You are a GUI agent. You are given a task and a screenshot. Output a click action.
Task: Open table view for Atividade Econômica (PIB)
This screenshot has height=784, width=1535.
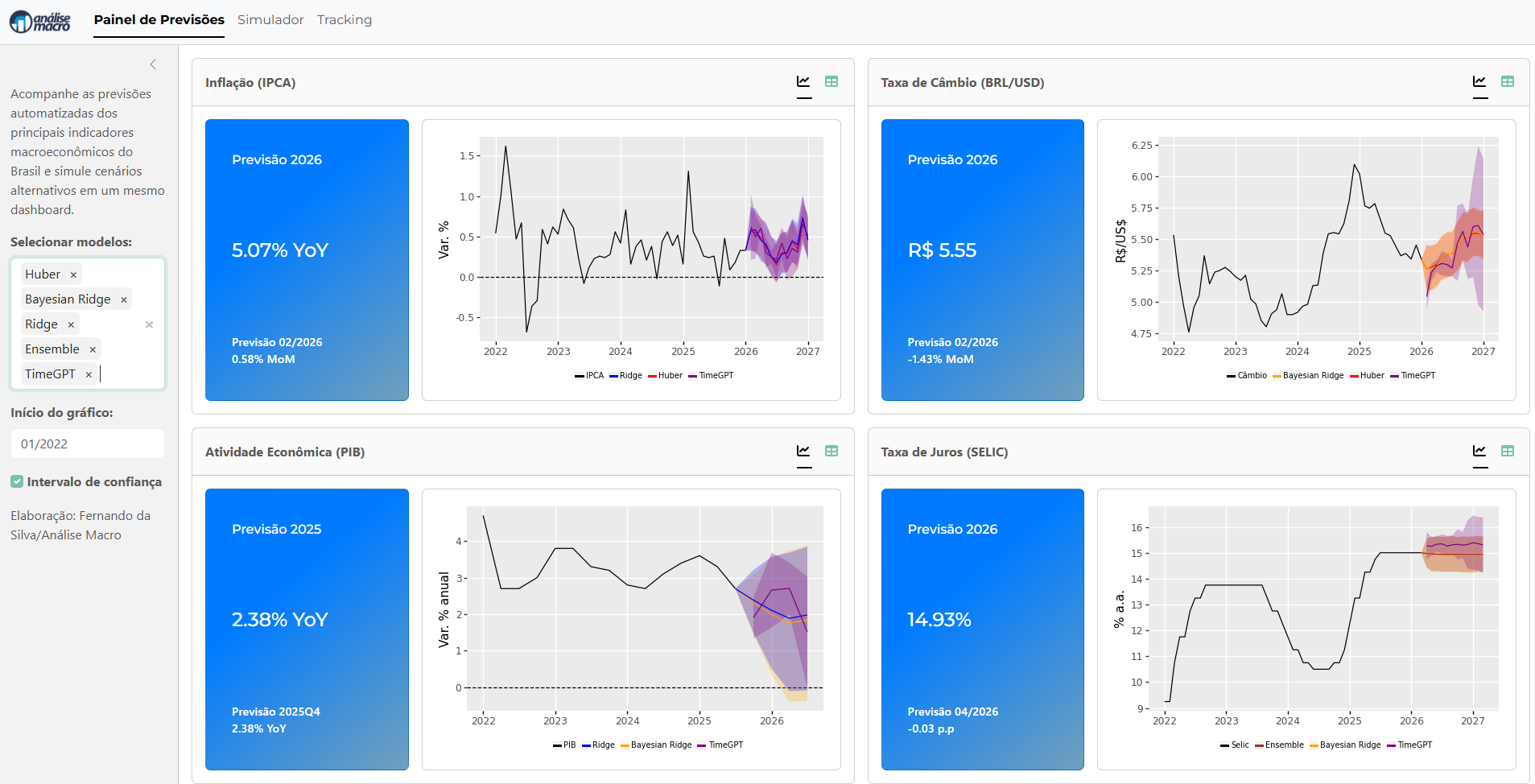pyautogui.click(x=831, y=452)
